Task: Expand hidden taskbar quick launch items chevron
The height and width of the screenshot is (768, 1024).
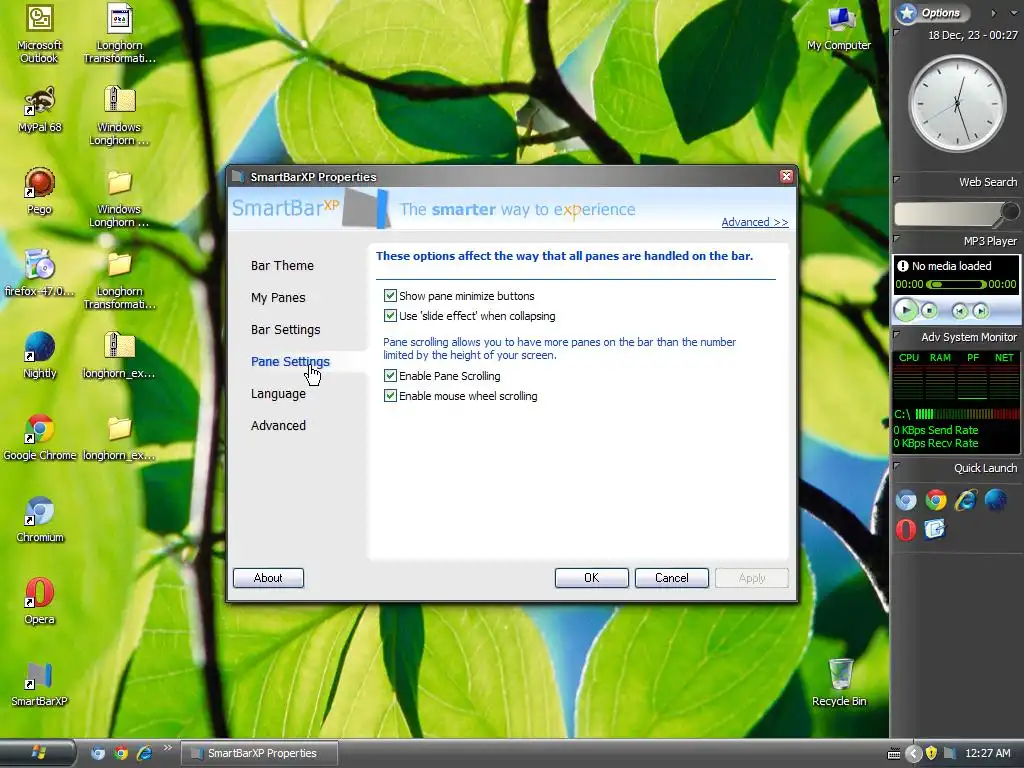Action: pos(167,748)
